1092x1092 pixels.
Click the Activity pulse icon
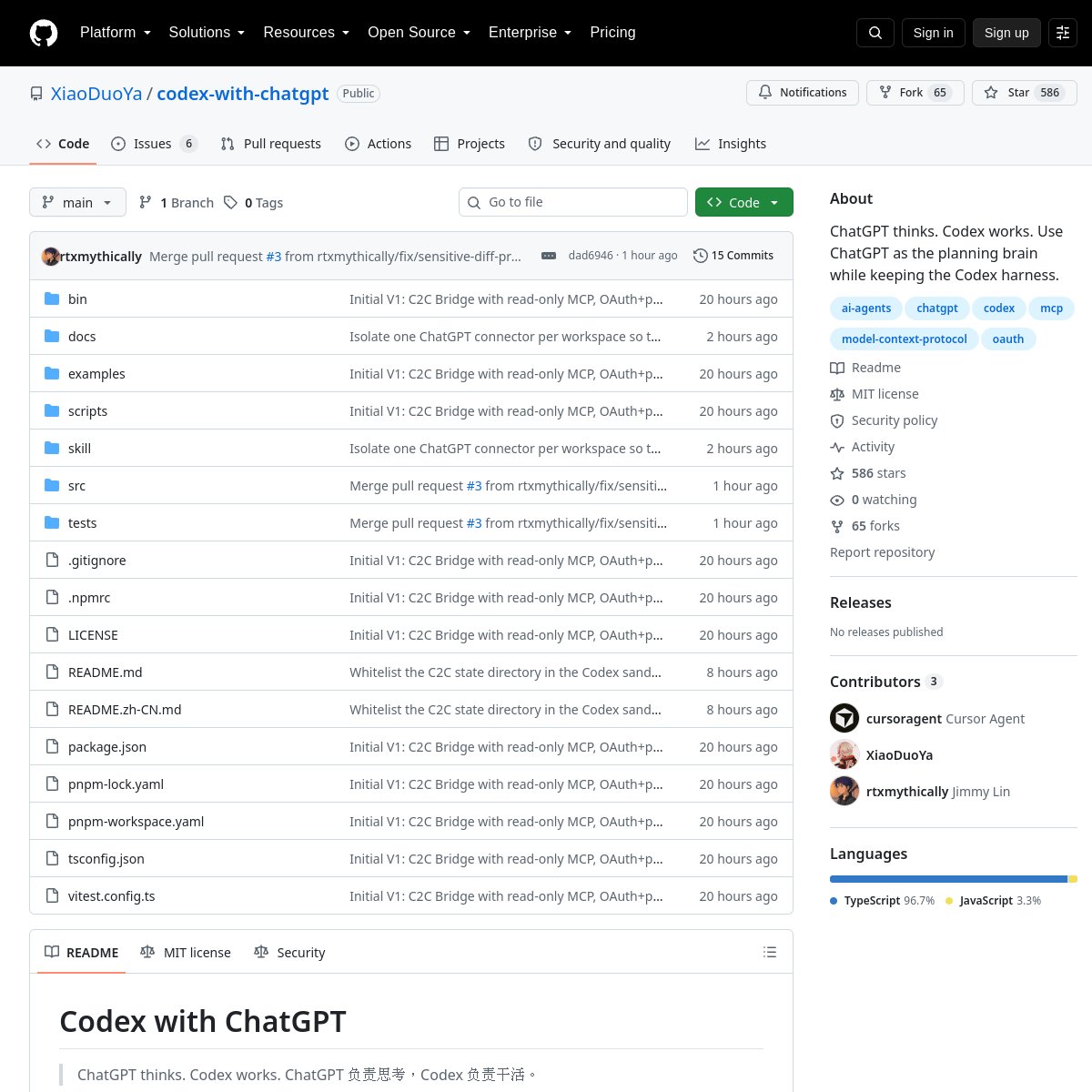tap(837, 447)
